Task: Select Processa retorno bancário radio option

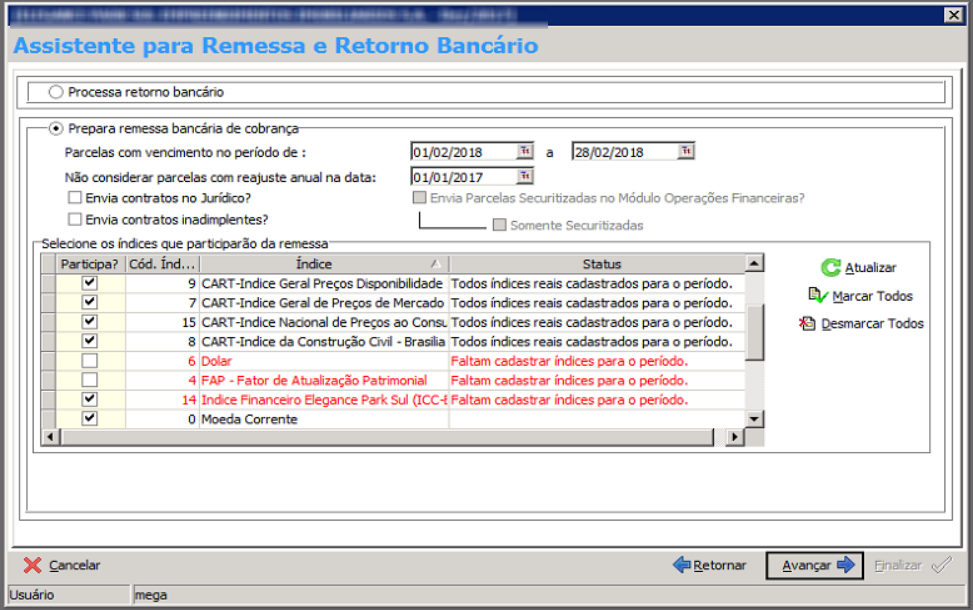Action: 56,92
